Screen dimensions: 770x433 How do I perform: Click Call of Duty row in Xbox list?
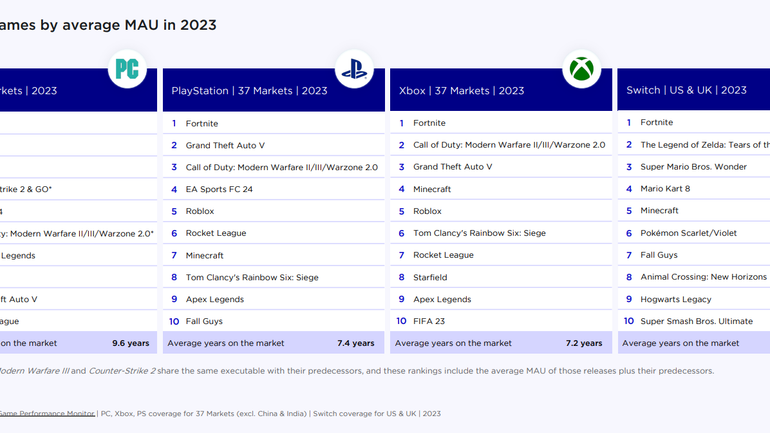[501, 145]
